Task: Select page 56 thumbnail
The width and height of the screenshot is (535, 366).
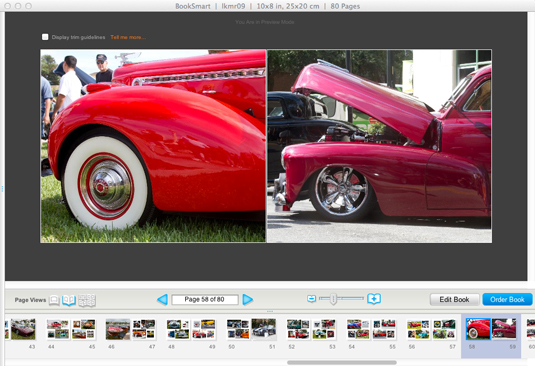Action: click(x=418, y=329)
